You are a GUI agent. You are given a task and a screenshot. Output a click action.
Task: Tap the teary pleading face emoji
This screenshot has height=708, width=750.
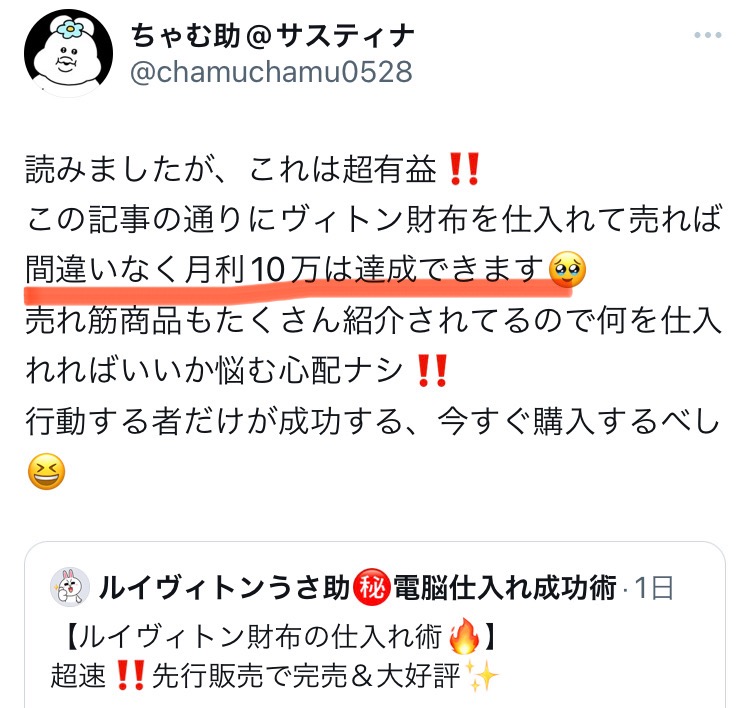(567, 269)
